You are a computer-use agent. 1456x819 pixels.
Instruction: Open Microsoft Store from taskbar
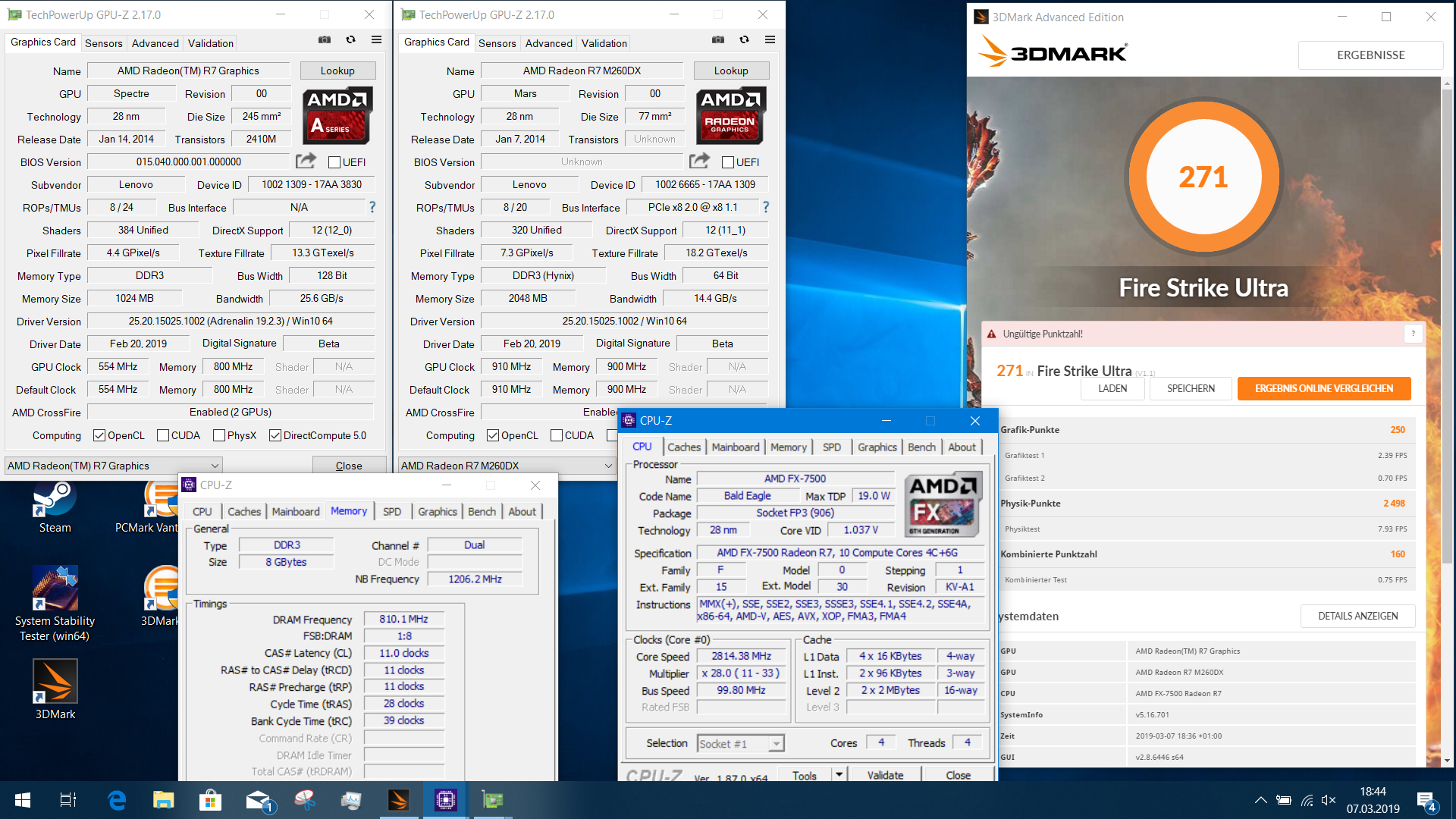(x=210, y=800)
